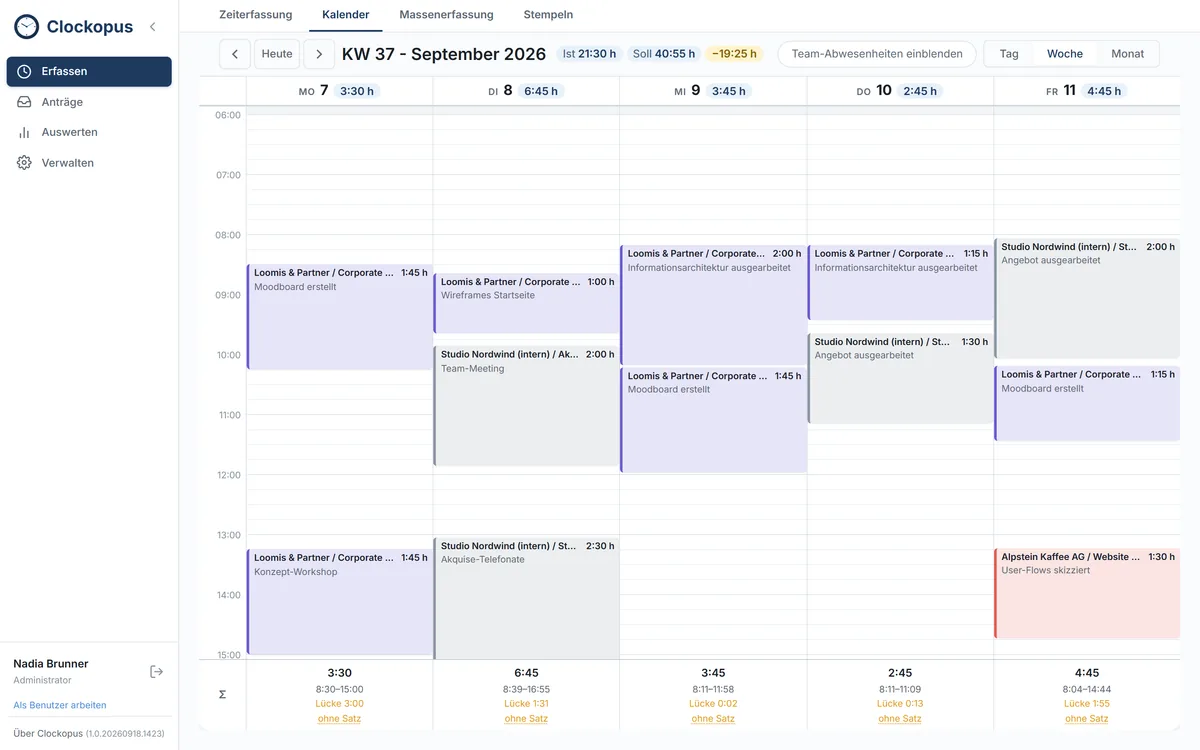Select the FR 11 day header
This screenshot has width=1200, height=750.
pyautogui.click(x=1087, y=91)
